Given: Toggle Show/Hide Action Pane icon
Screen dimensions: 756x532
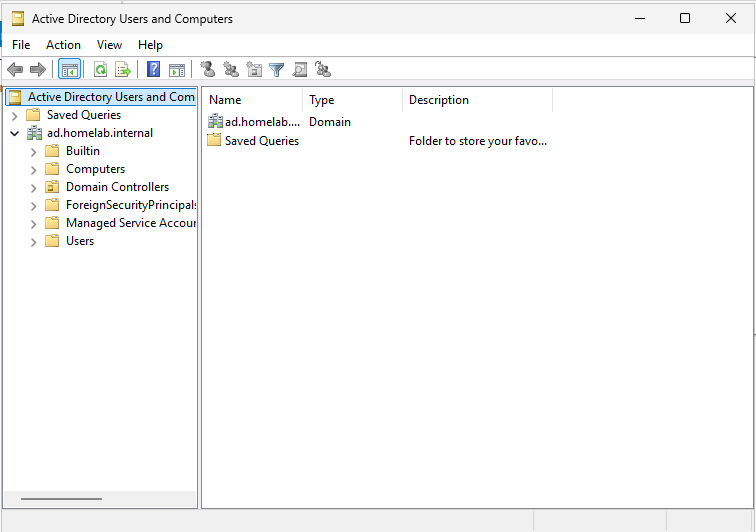Looking at the screenshot, I should pyautogui.click(x=177, y=69).
